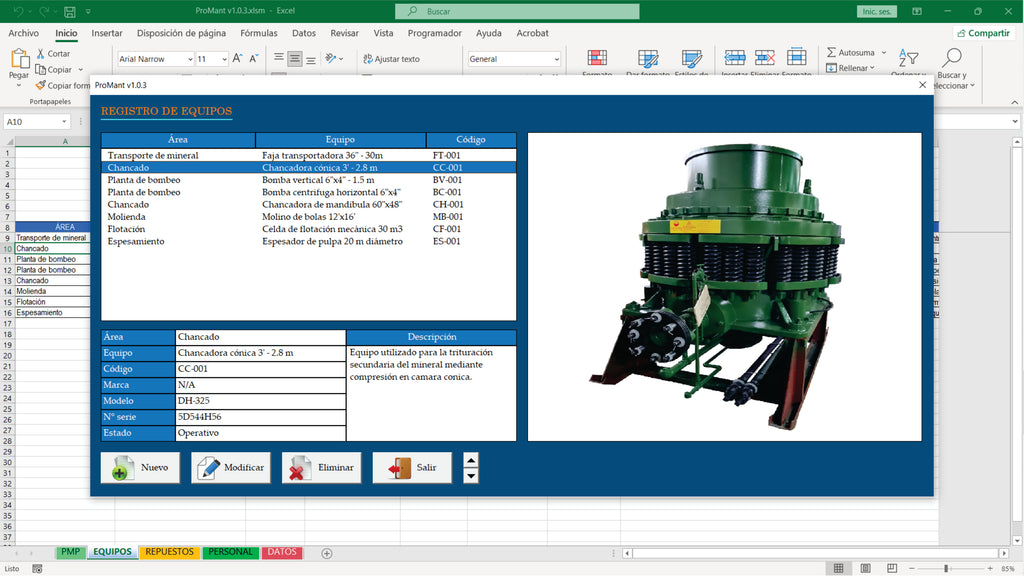Click Eliminar cells icon in ribbon
Screen dimensions: 1024x576
pos(765,58)
